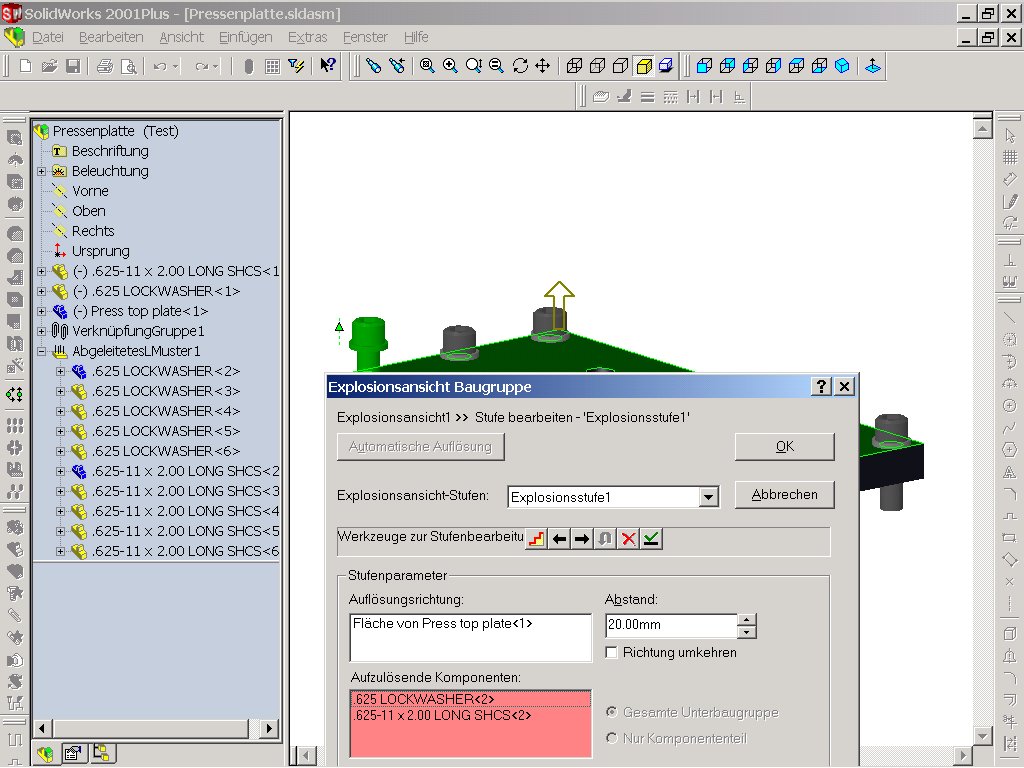The height and width of the screenshot is (768, 1024).
Task: Decrease Abstand with down spinner arrow
Action: point(746,632)
